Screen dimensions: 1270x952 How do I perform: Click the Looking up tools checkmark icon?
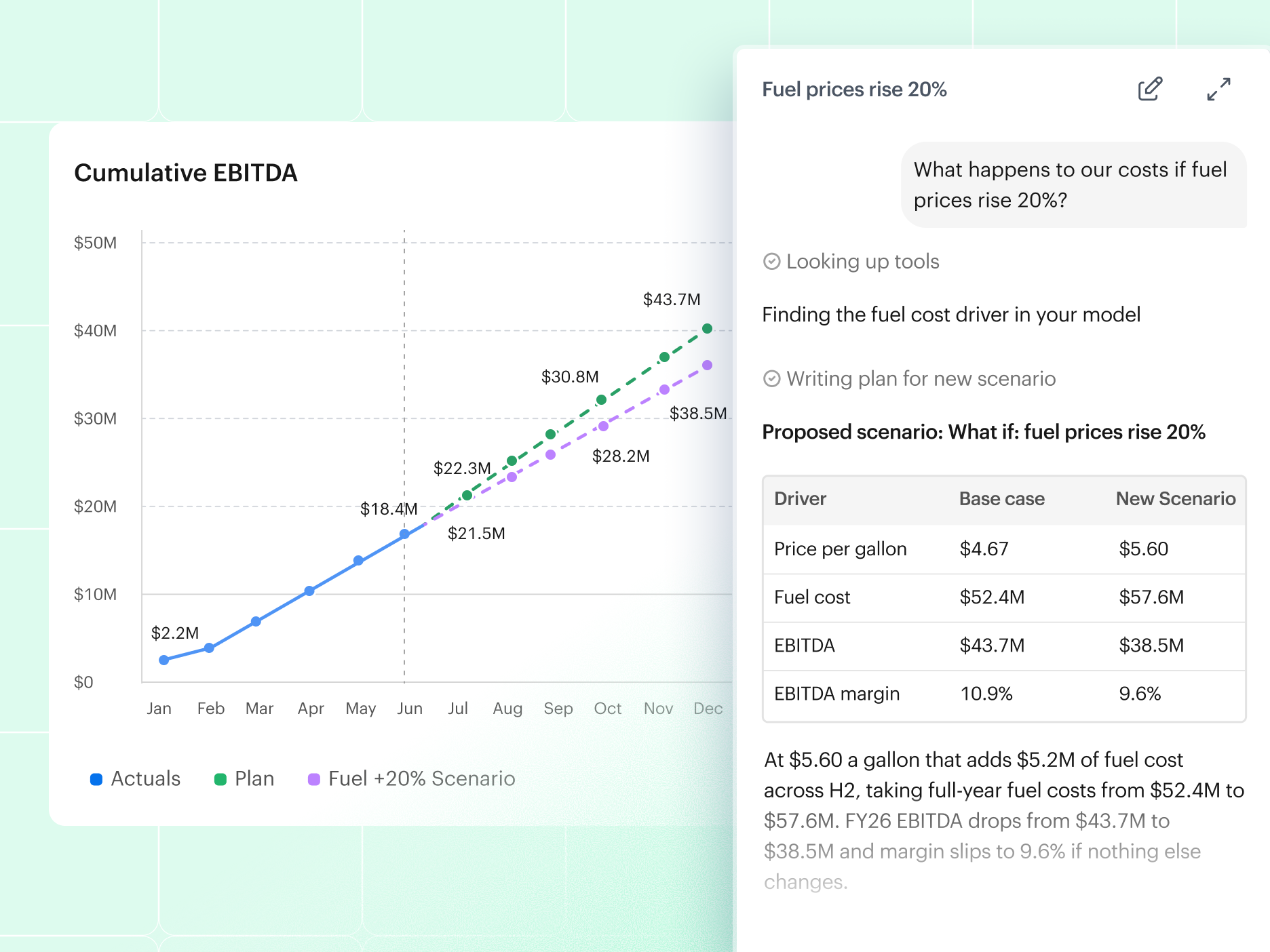point(771,262)
